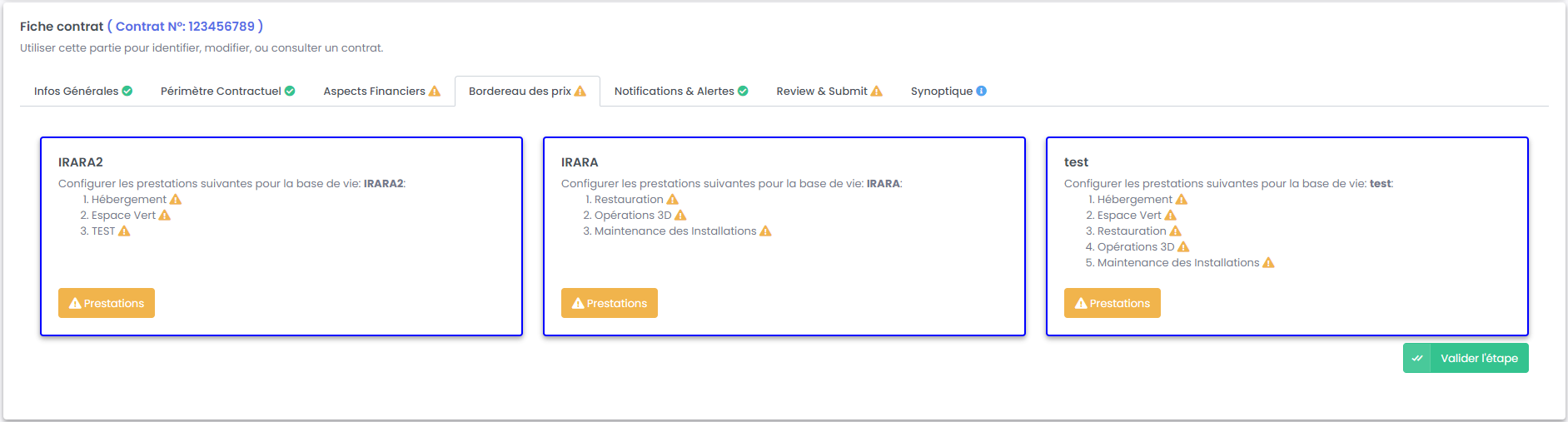
Task: Go to the Synoptique tab
Action: 942,92
